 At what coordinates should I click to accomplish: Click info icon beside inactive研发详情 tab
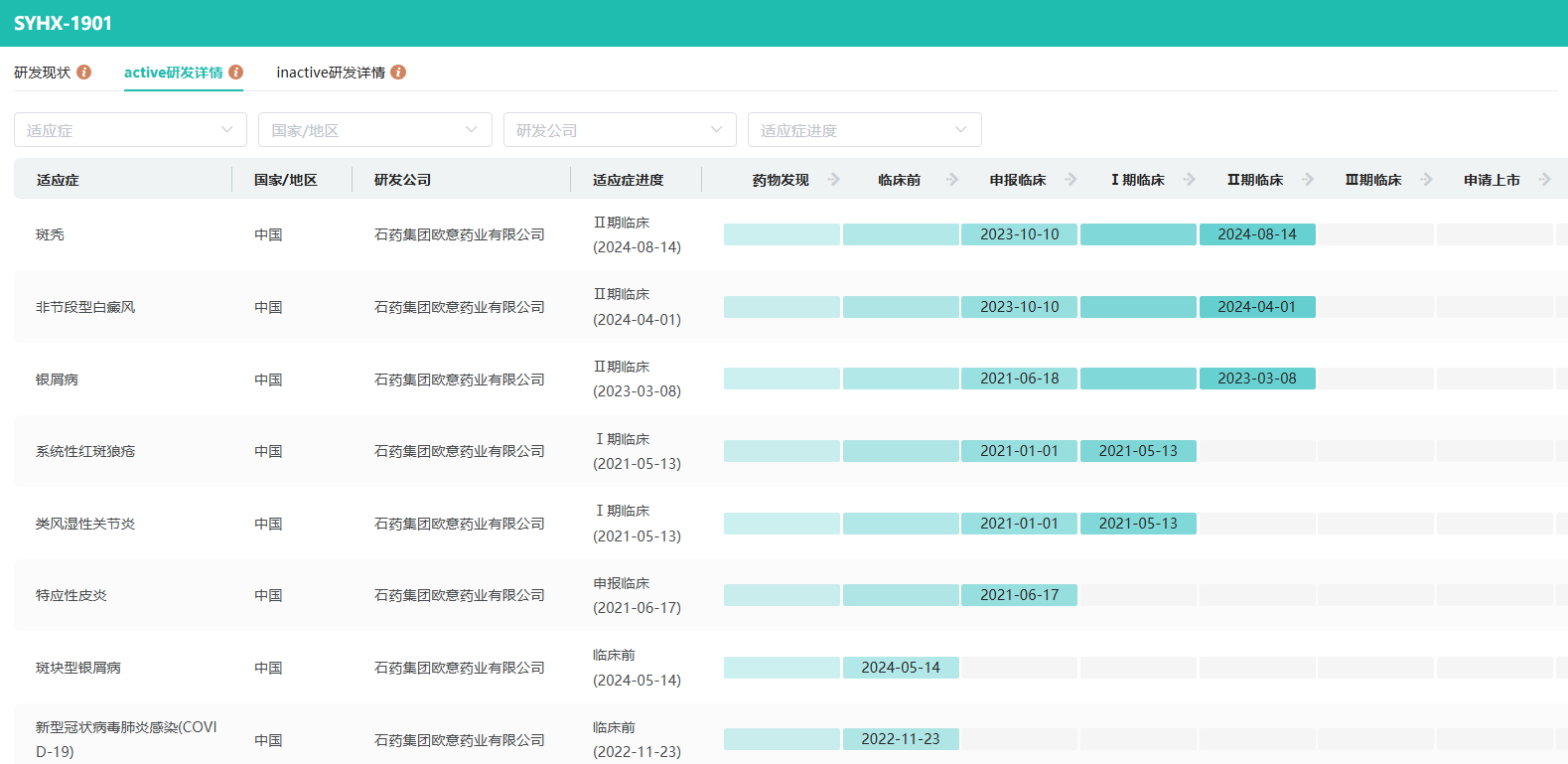click(x=398, y=73)
